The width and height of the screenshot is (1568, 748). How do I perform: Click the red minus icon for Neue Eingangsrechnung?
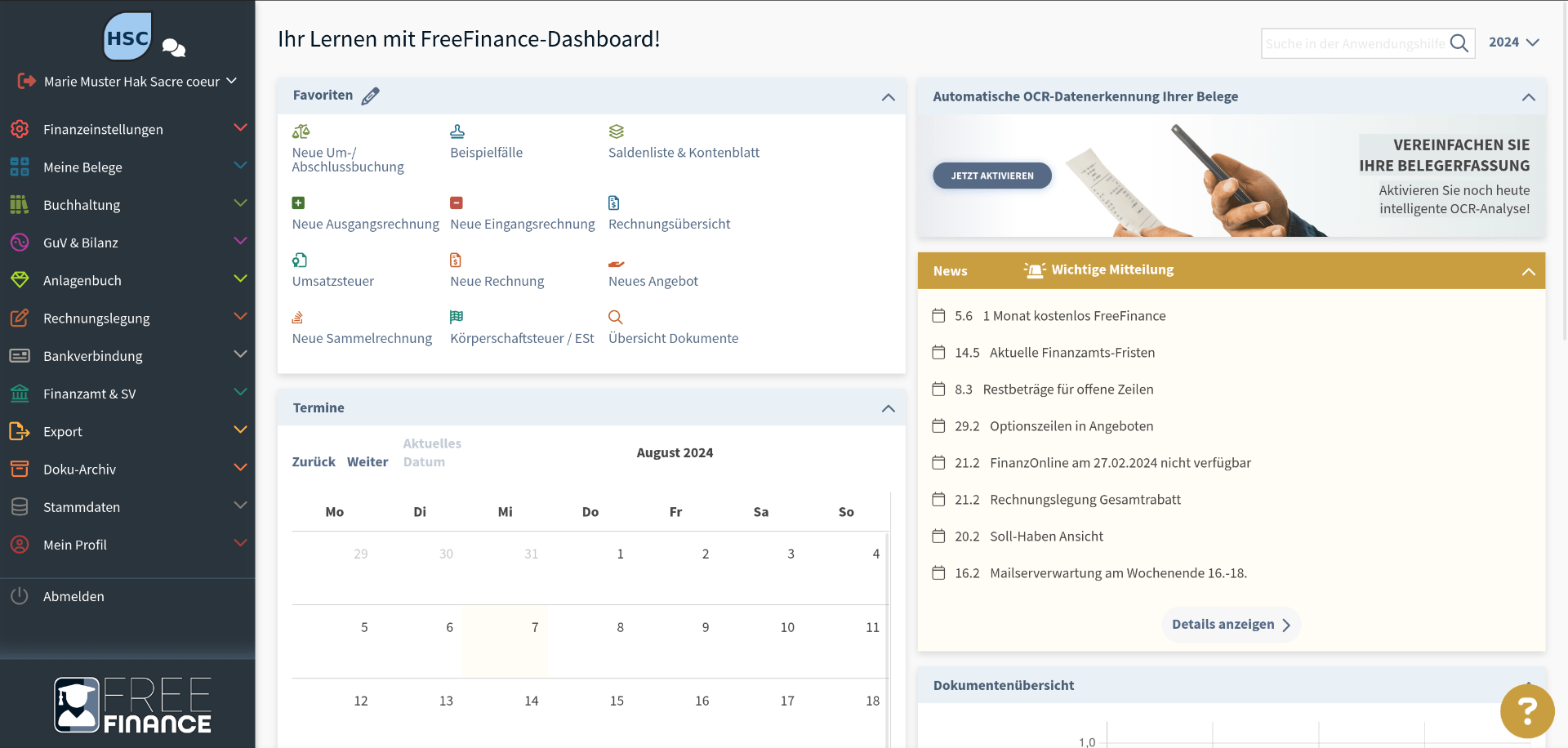[x=457, y=203]
